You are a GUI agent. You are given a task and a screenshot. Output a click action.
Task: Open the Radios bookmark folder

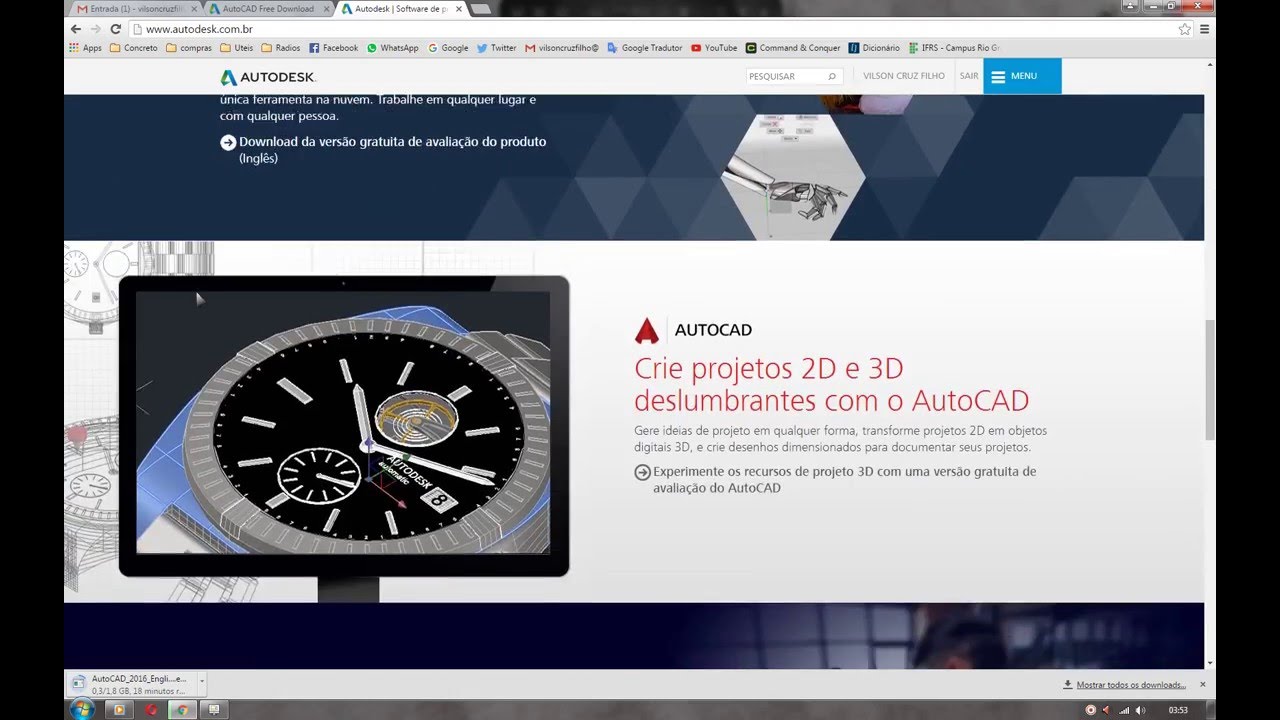click(x=281, y=48)
